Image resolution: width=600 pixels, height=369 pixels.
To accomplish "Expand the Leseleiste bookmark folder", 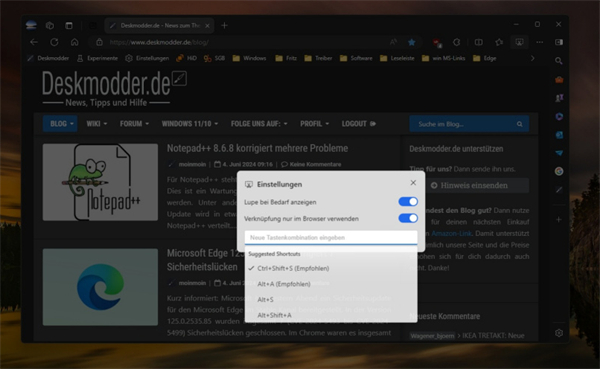I will [x=397, y=58].
